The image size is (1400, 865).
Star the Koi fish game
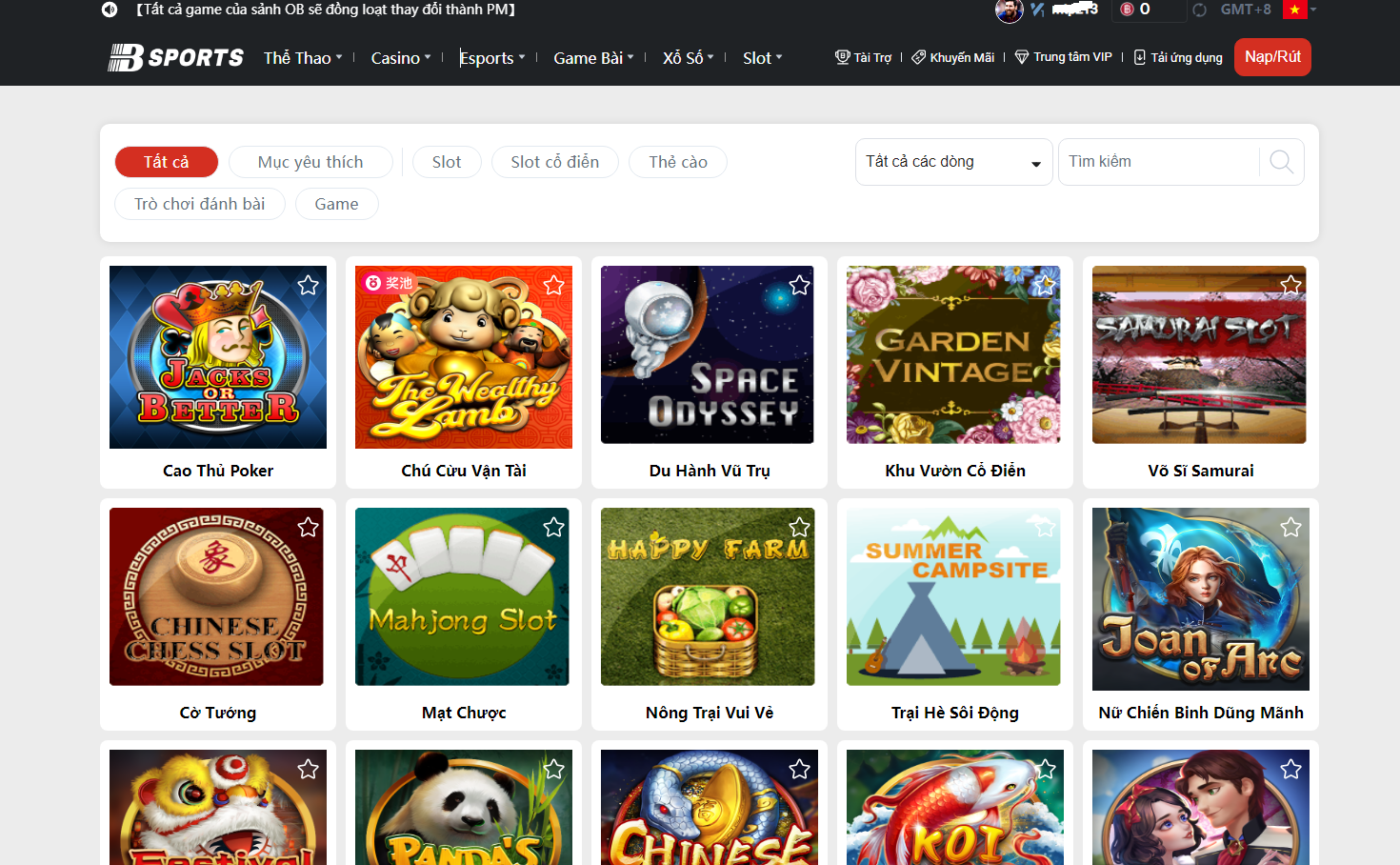tap(1045, 769)
